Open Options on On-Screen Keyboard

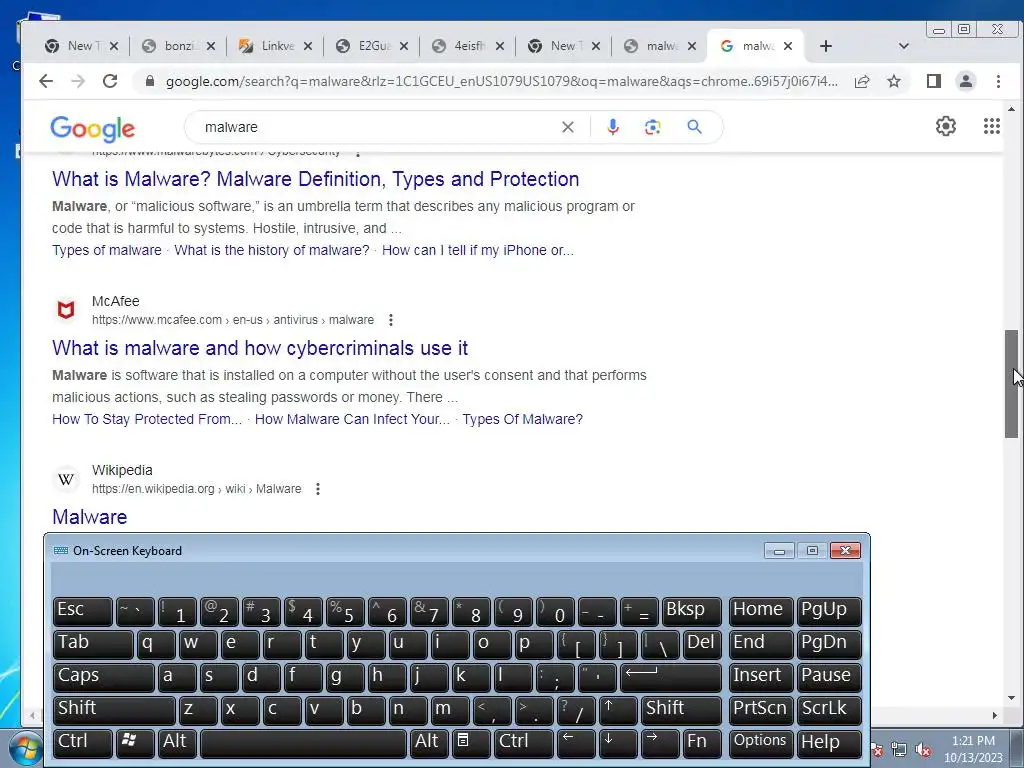tap(761, 743)
